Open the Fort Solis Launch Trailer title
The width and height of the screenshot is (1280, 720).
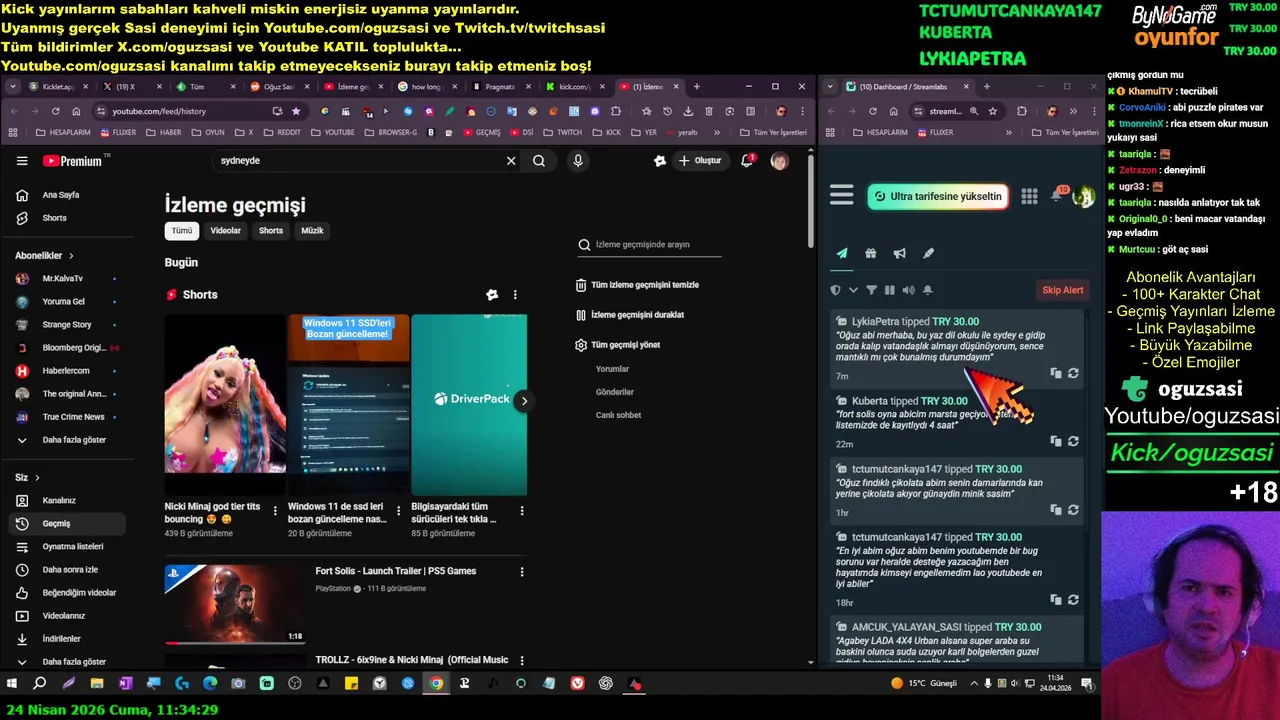396,571
